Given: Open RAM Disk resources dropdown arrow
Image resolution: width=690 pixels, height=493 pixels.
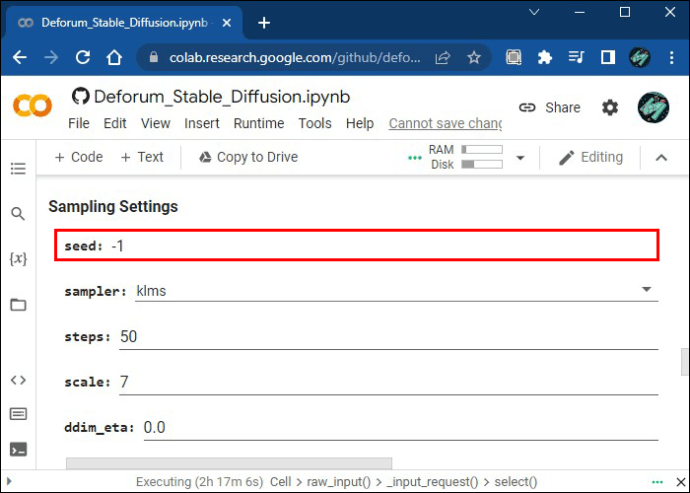Looking at the screenshot, I should coord(520,158).
